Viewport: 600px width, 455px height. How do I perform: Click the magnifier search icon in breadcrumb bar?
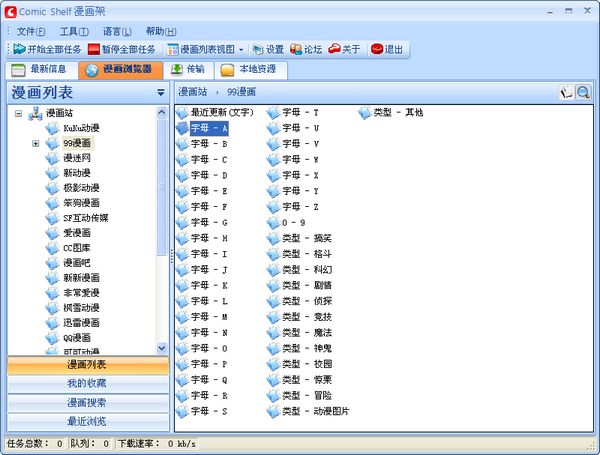pos(583,92)
